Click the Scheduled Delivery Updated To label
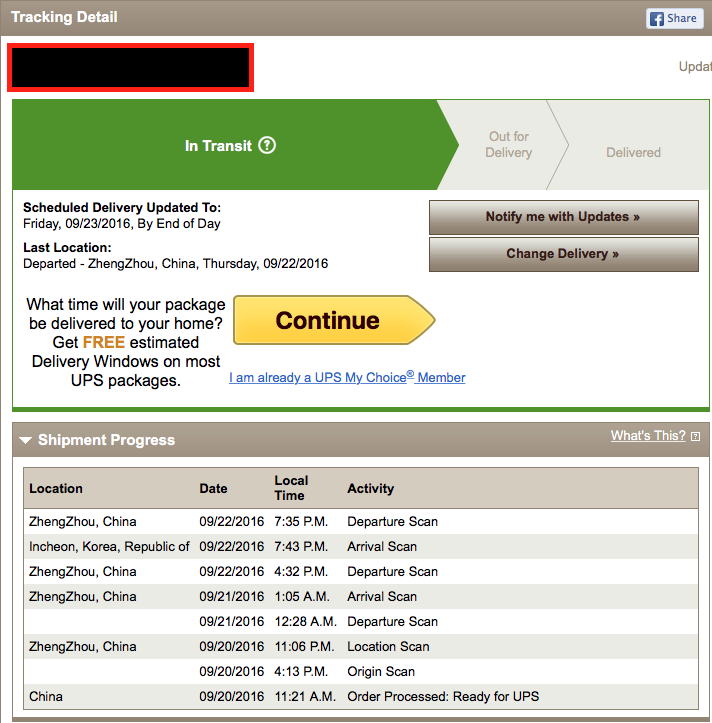This screenshot has height=723, width=712. coord(122,207)
